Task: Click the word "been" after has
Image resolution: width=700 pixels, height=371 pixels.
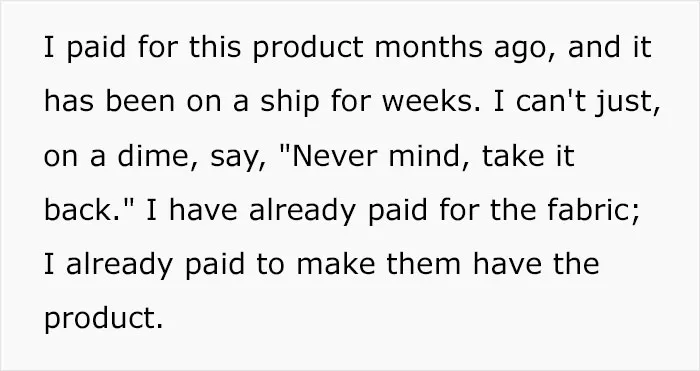Action: coord(140,101)
